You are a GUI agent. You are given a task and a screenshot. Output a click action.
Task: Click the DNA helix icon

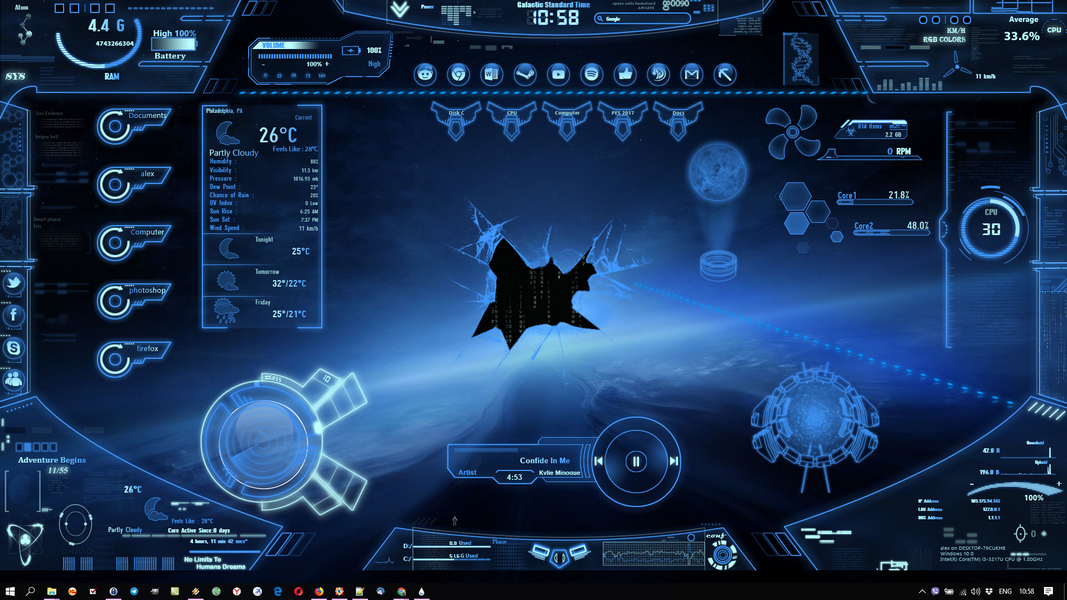click(x=801, y=58)
